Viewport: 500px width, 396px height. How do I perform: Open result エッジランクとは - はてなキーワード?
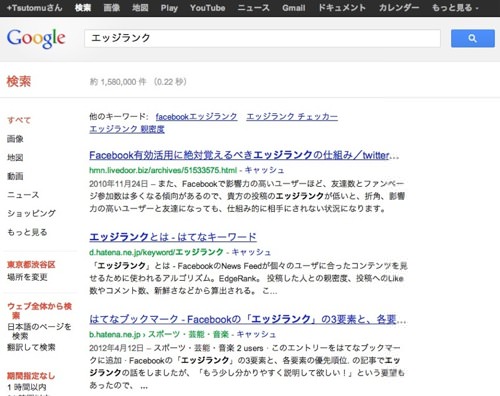tap(173, 237)
